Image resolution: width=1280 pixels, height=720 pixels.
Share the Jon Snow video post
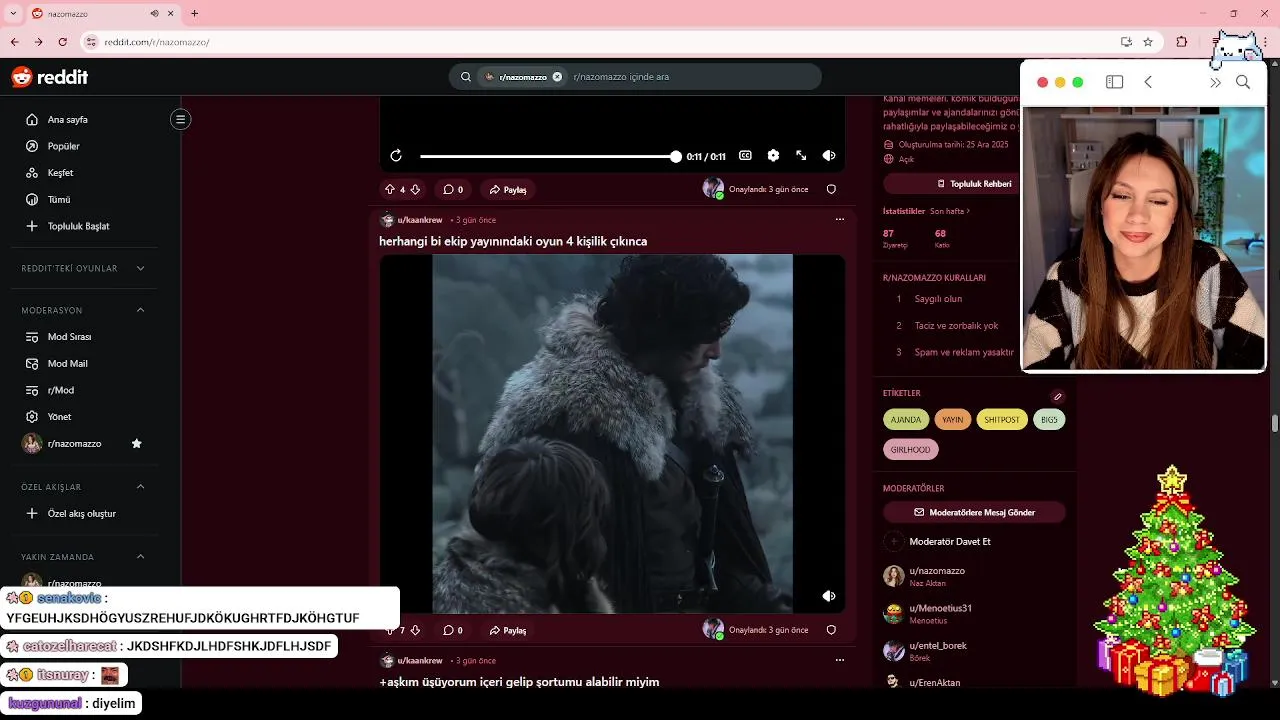point(508,630)
